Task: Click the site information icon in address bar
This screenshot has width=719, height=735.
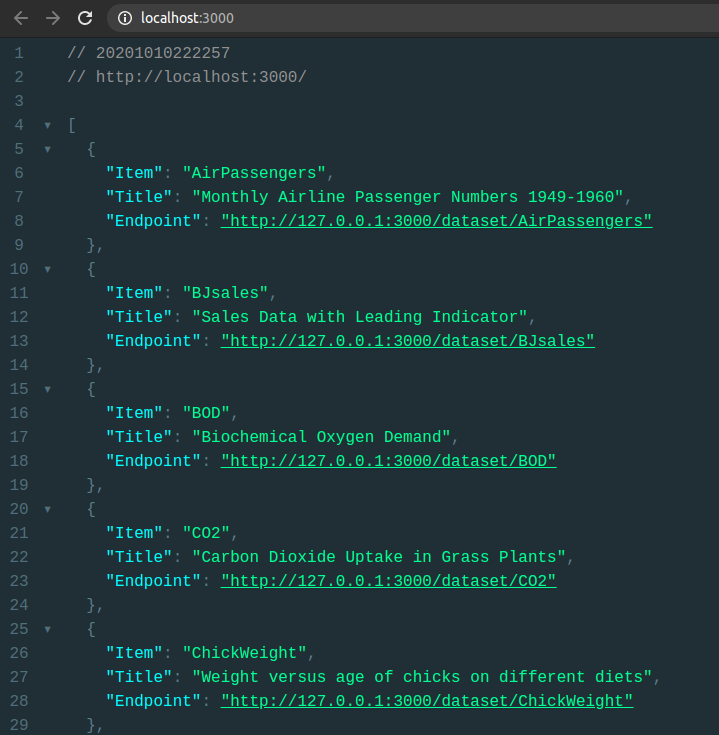Action: (x=124, y=18)
